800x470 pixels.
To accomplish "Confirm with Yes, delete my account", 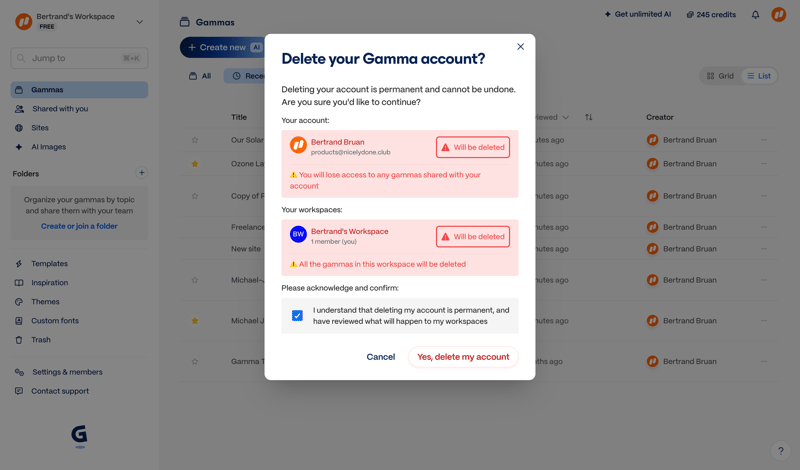I will pos(463,357).
